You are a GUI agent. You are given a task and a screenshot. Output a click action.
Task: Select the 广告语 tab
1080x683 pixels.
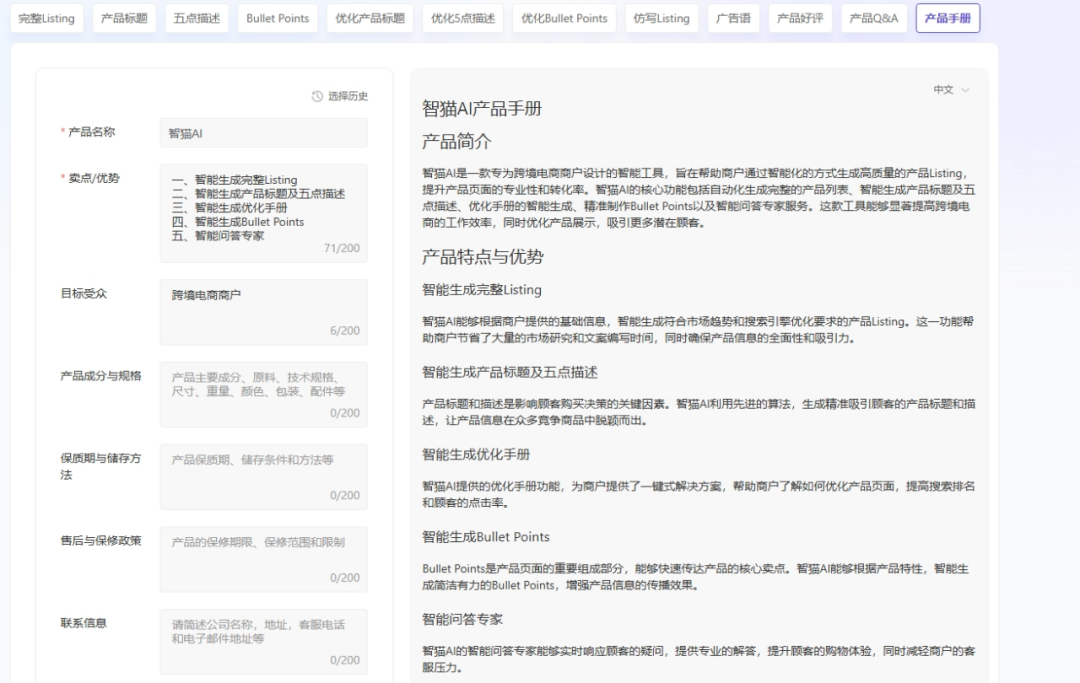(x=733, y=17)
